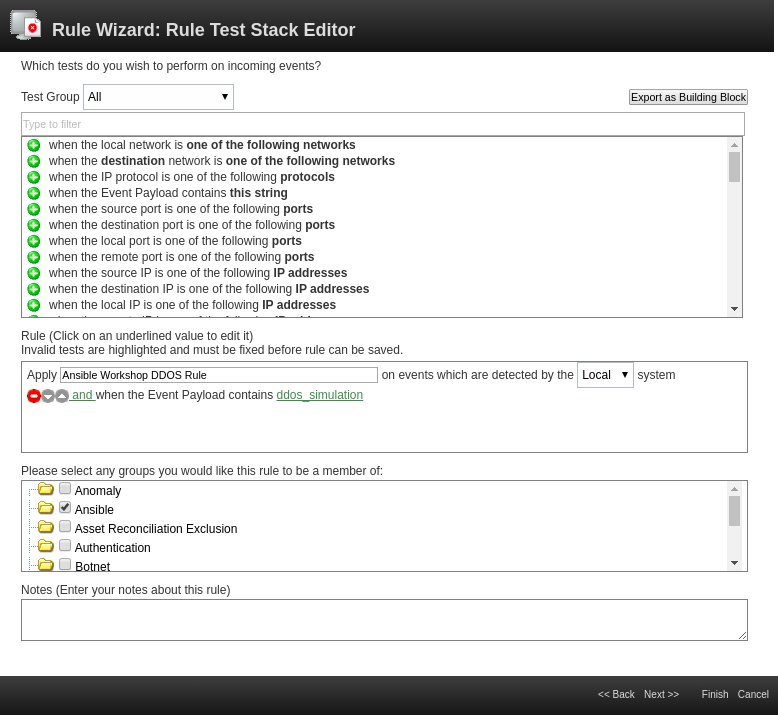Select the Authentication group label
The height and width of the screenshot is (715, 778).
pos(113,547)
